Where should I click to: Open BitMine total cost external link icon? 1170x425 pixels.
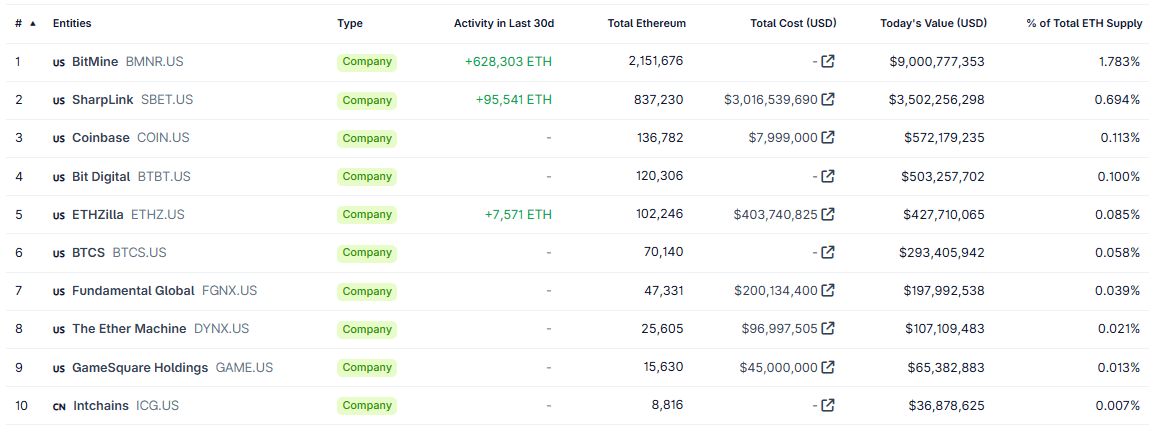pyautogui.click(x=828, y=62)
